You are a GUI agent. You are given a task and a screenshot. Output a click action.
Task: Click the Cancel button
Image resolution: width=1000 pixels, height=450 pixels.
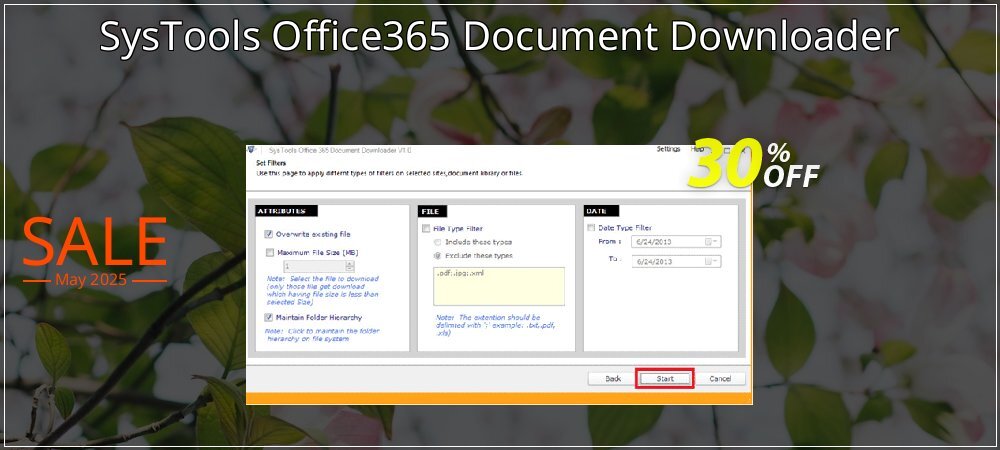click(720, 379)
